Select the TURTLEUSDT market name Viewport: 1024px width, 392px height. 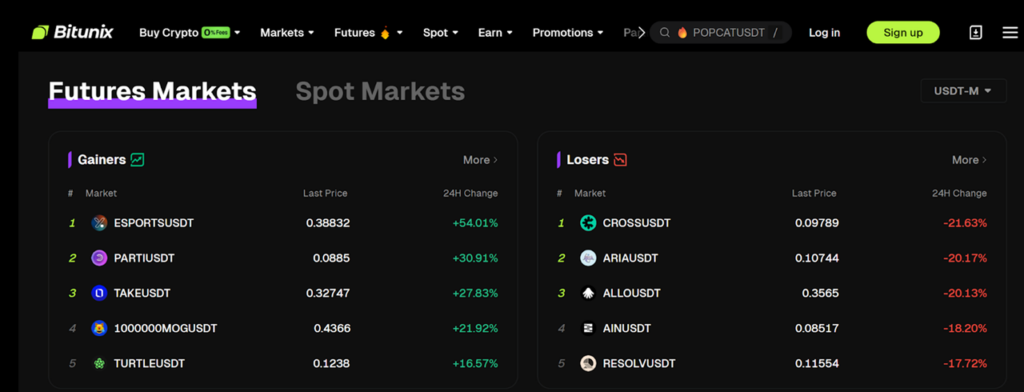[150, 363]
